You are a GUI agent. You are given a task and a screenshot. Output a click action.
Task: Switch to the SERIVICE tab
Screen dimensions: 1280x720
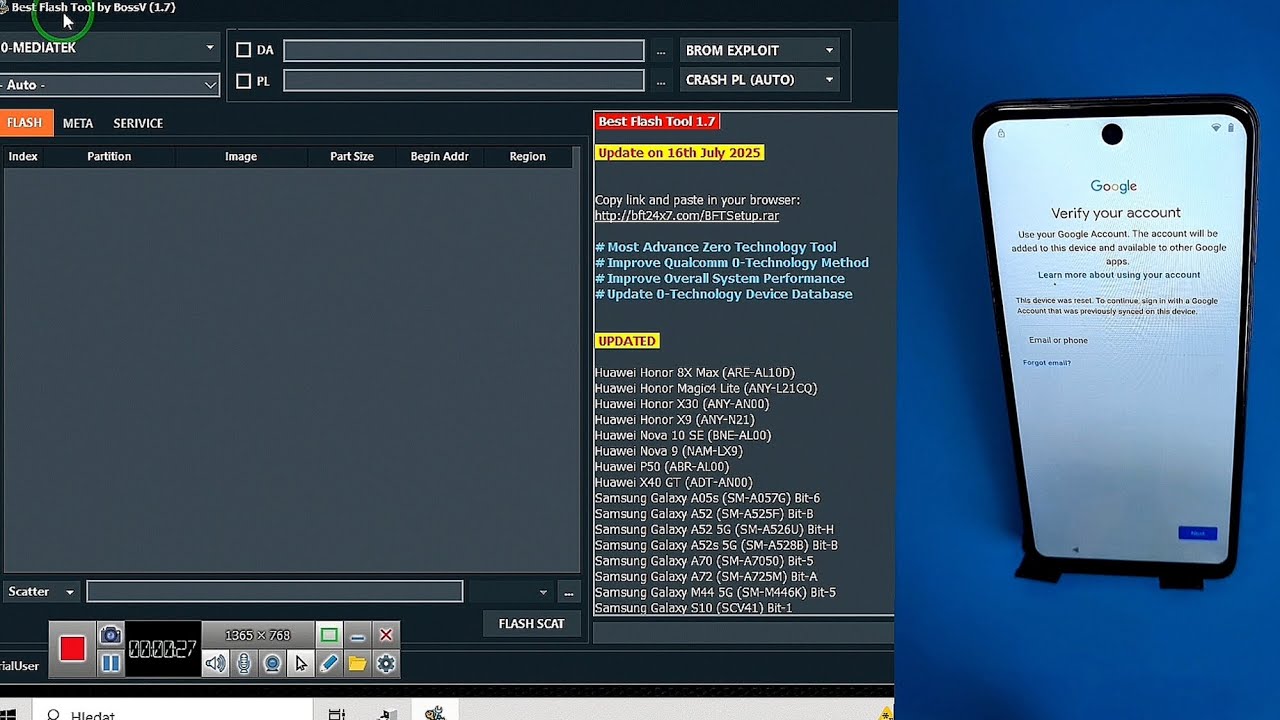pyautogui.click(x=138, y=123)
